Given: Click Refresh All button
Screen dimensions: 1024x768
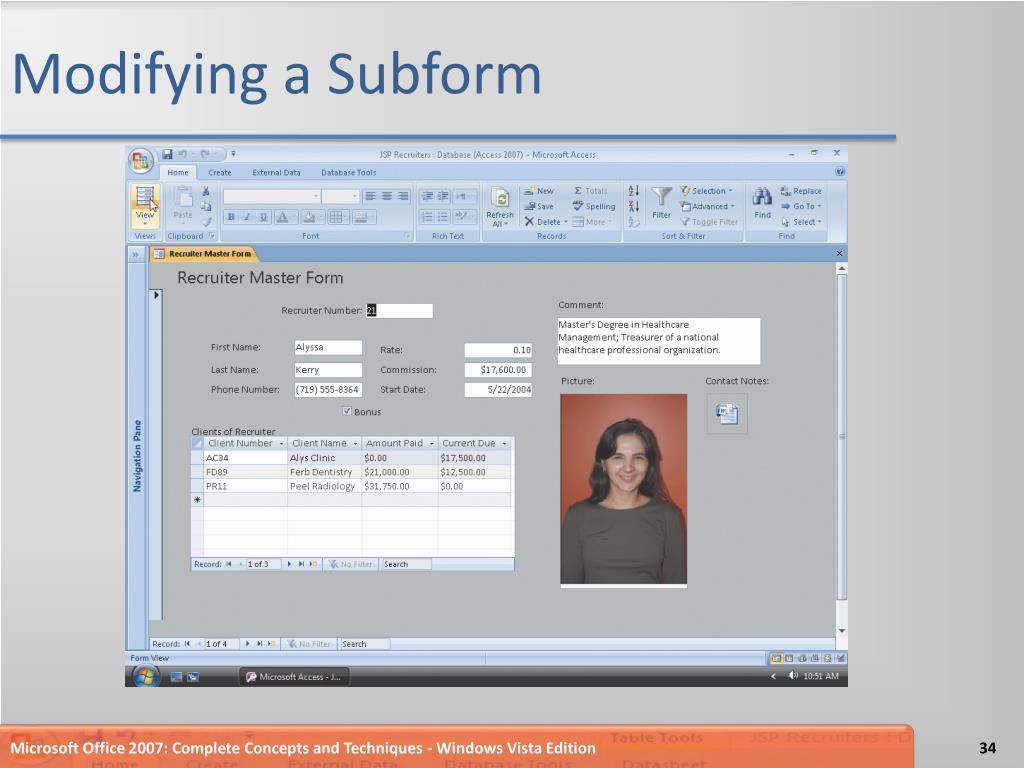Looking at the screenshot, I should click(x=500, y=207).
